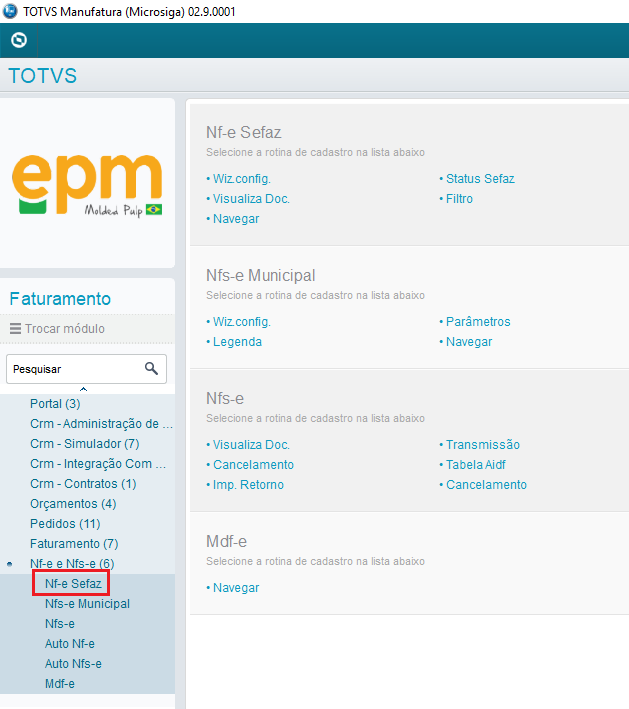629x709 pixels.
Task: Click the Nfs-e Municipal section heading
Action: (260, 275)
